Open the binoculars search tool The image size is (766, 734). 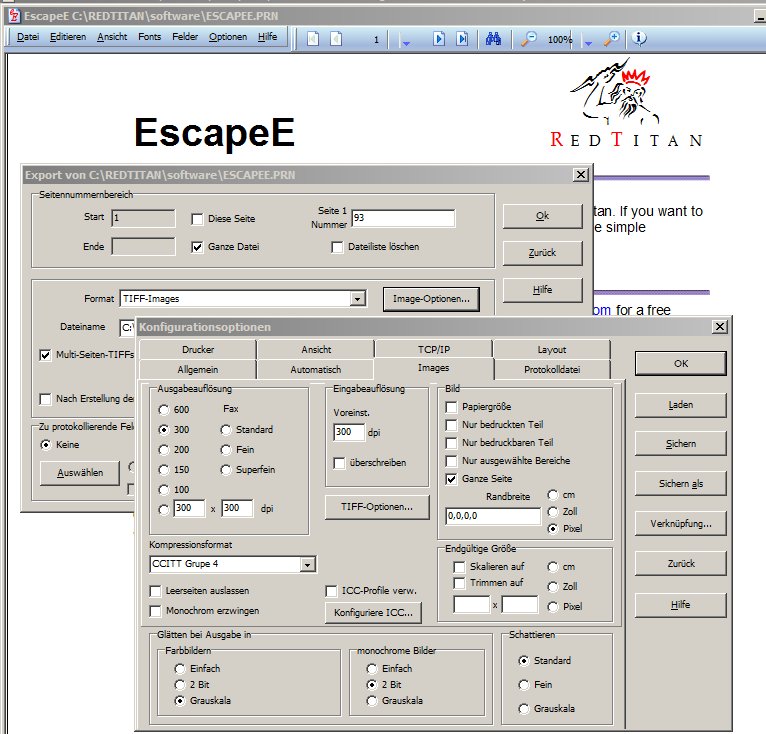493,38
